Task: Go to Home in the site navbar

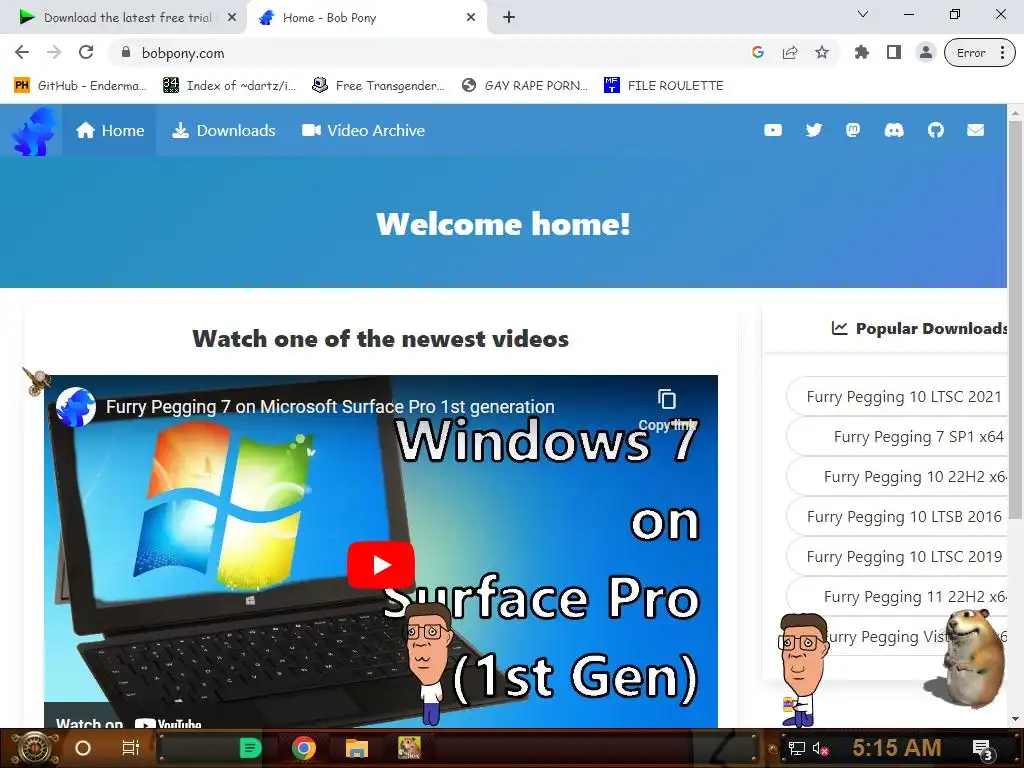Action: tap(110, 131)
